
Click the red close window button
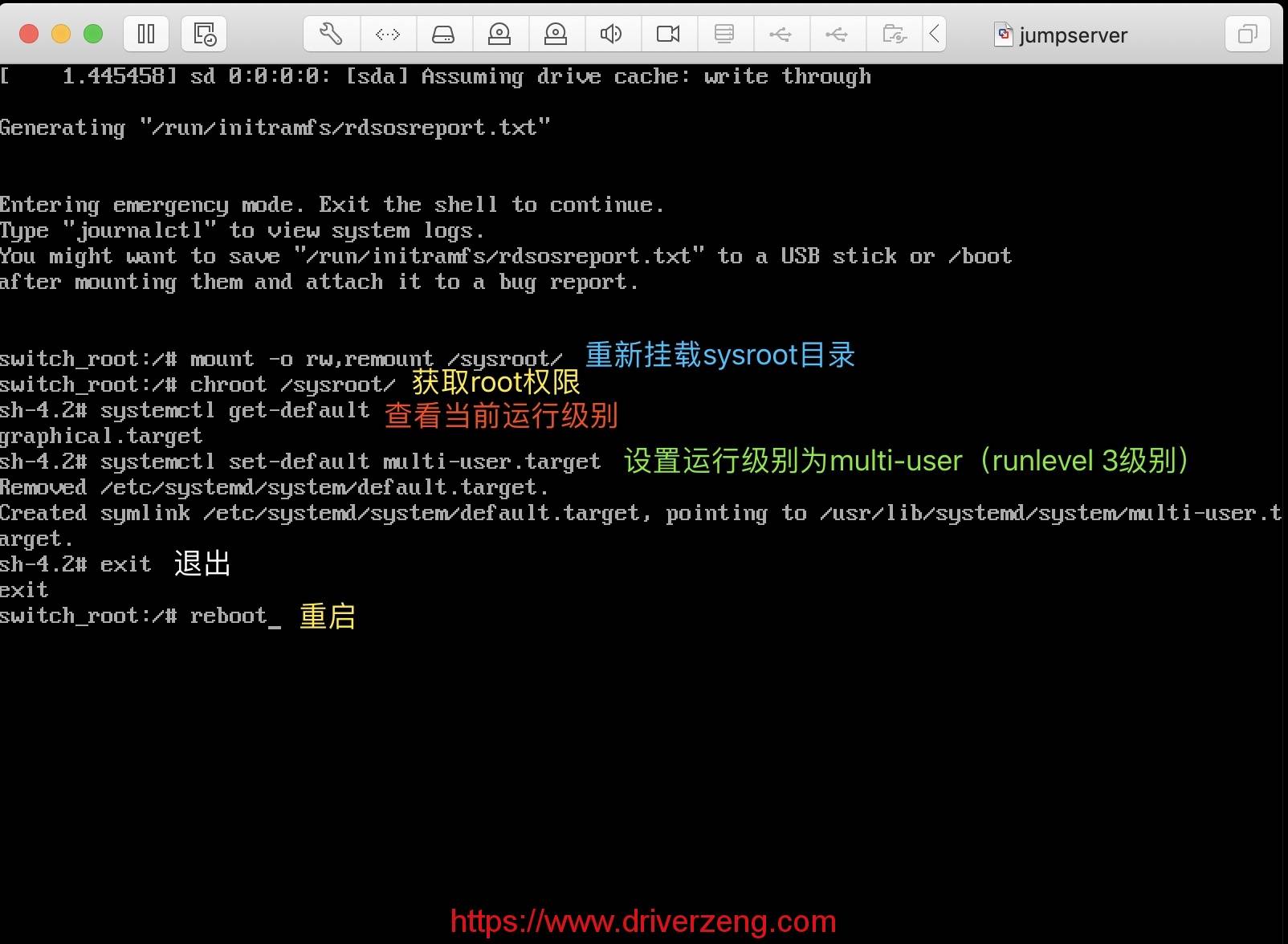click(29, 34)
